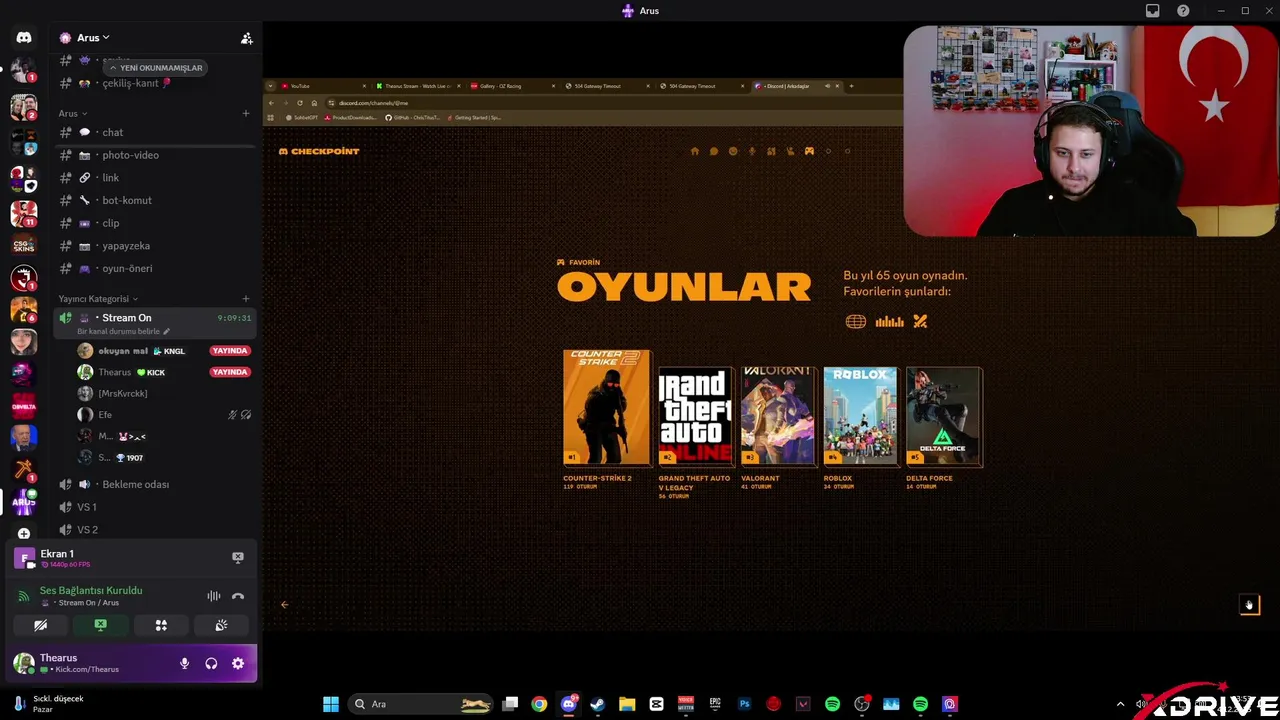Open Discord app in Windows taskbar
This screenshot has height=720, width=1280.
pyautogui.click(x=569, y=704)
